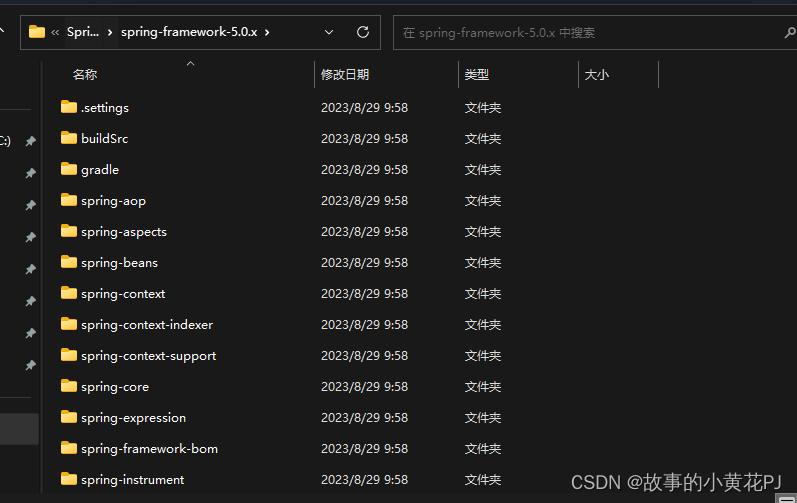Select the spring-beans folder name
The width and height of the screenshot is (797, 503).
point(119,263)
